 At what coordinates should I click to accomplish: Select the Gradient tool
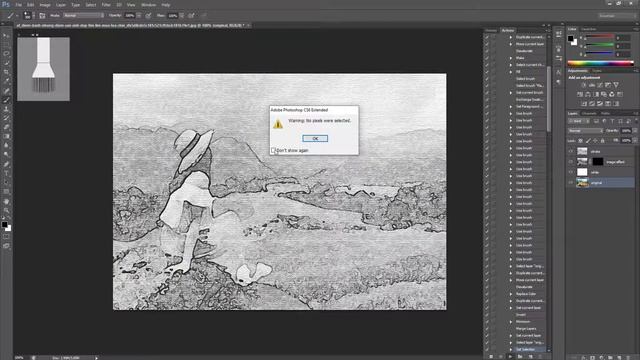[x=6, y=136]
